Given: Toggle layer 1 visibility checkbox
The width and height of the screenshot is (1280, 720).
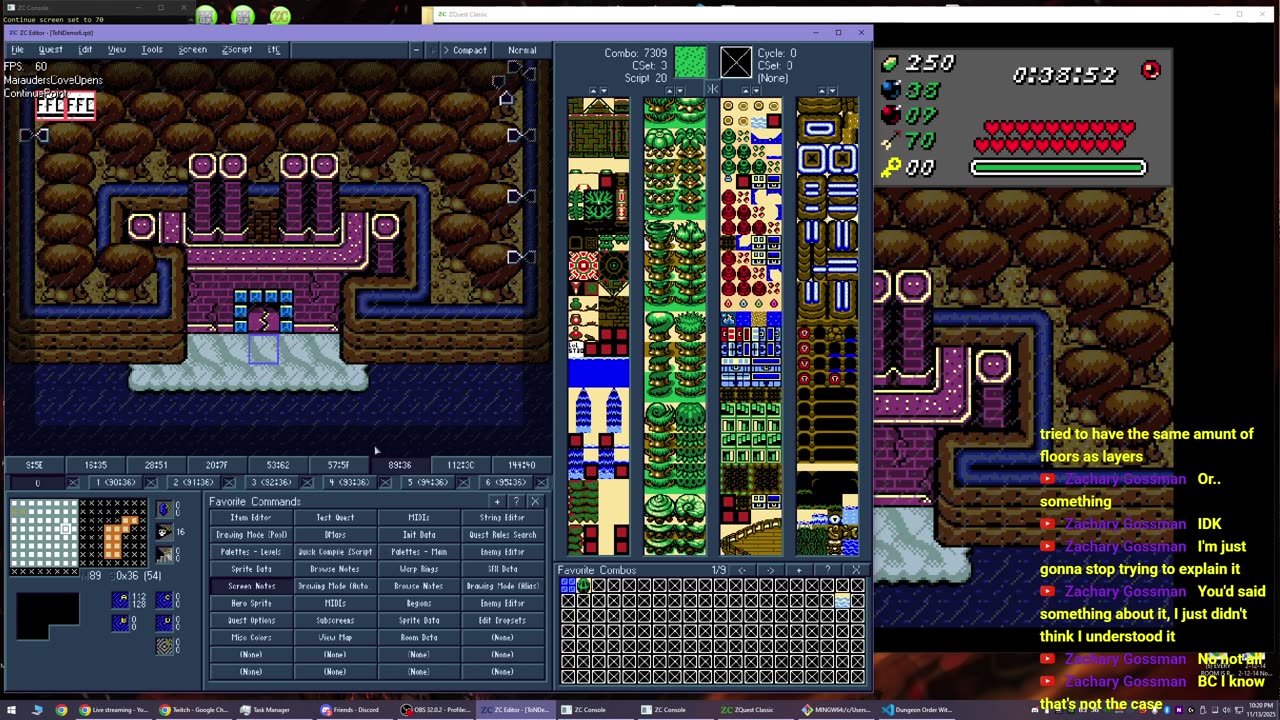Looking at the screenshot, I should (151, 483).
